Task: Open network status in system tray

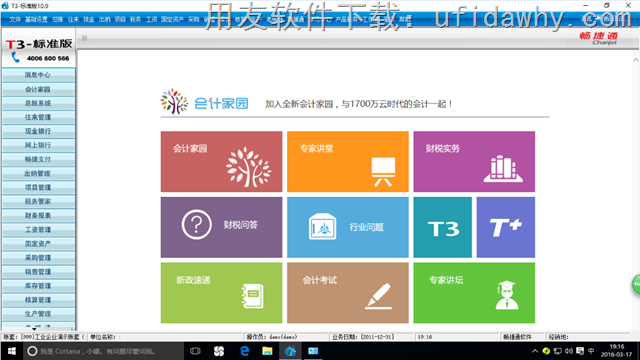Action: coord(558,351)
